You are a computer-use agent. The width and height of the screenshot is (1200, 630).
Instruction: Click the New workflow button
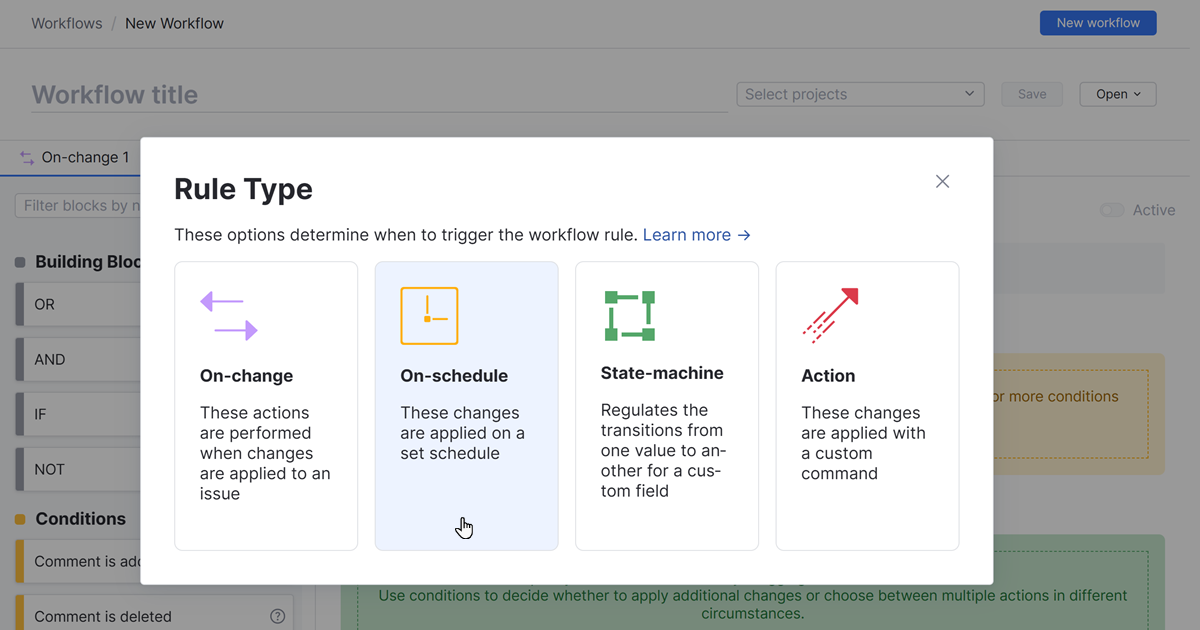pos(1097,22)
